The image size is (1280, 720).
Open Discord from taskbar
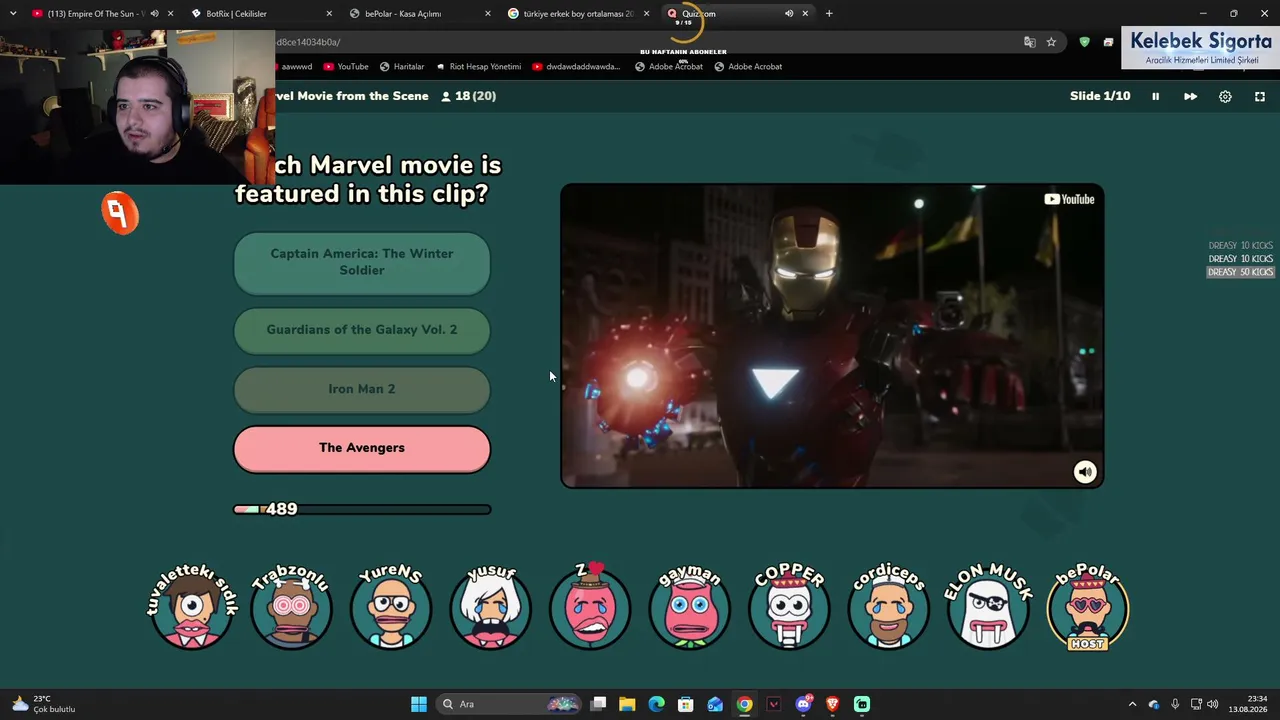click(803, 704)
